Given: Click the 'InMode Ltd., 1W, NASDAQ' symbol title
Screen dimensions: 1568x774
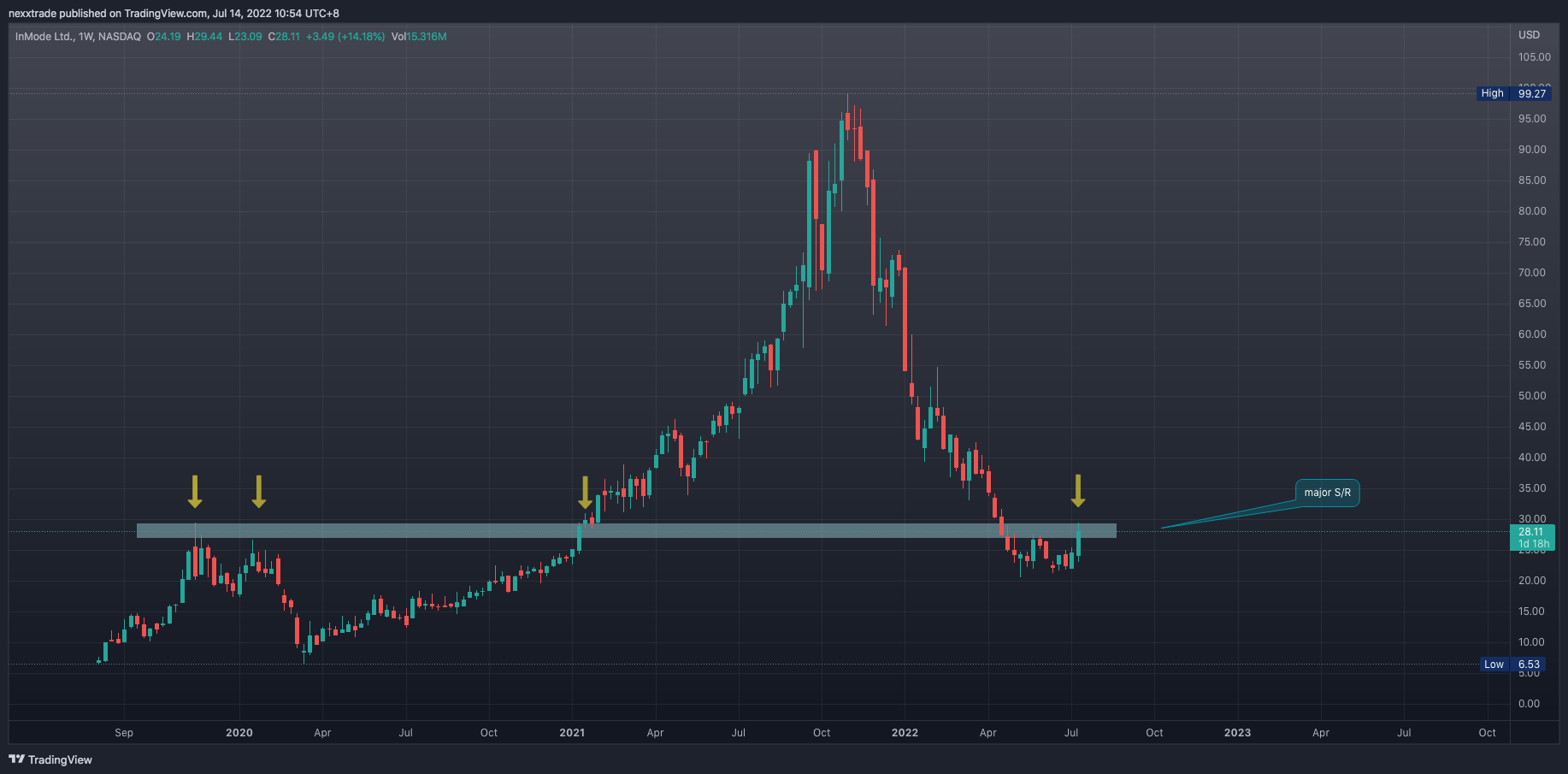Looking at the screenshot, I should pos(78,37).
